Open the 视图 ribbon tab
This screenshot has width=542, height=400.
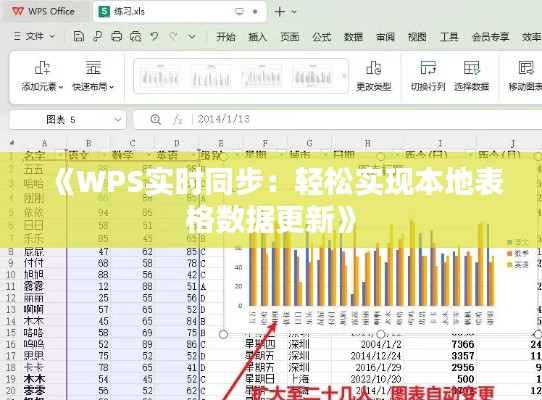click(417, 37)
